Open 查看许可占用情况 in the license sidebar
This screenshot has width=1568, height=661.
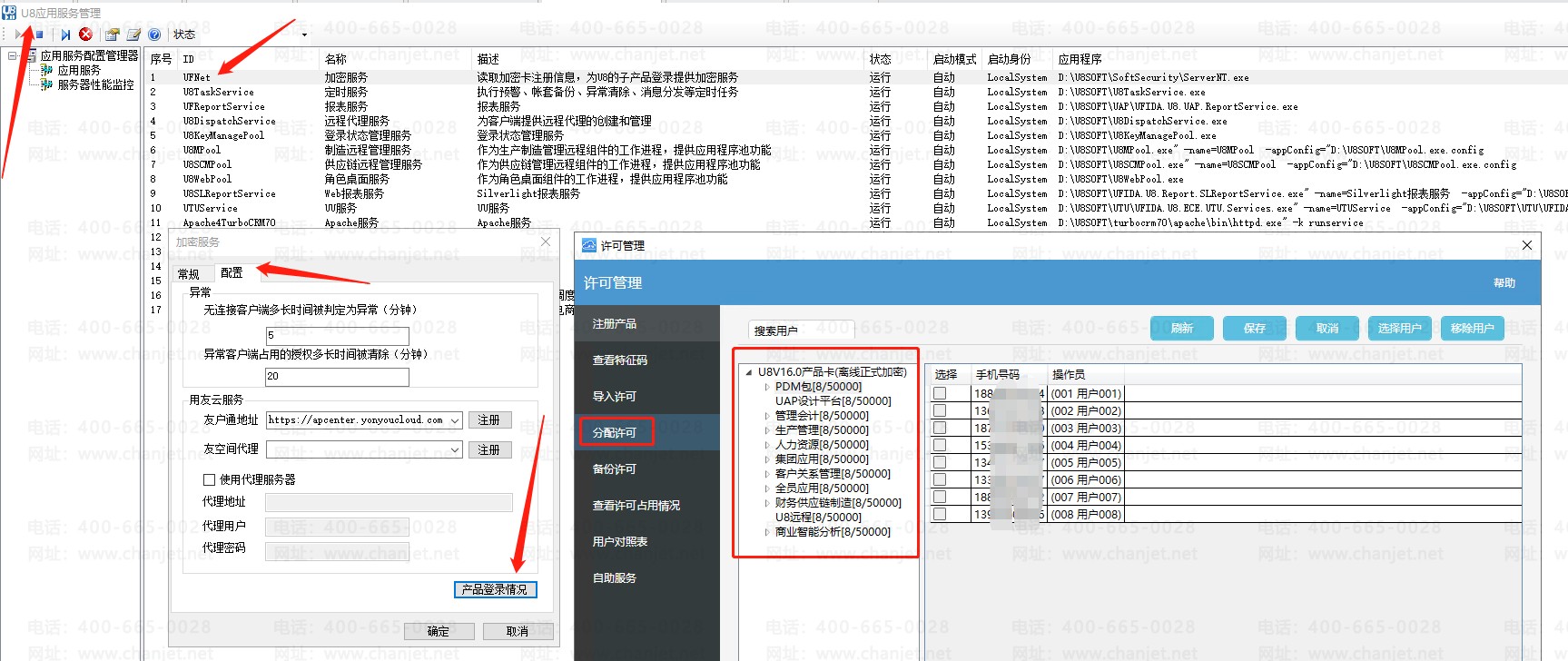pyautogui.click(x=647, y=506)
